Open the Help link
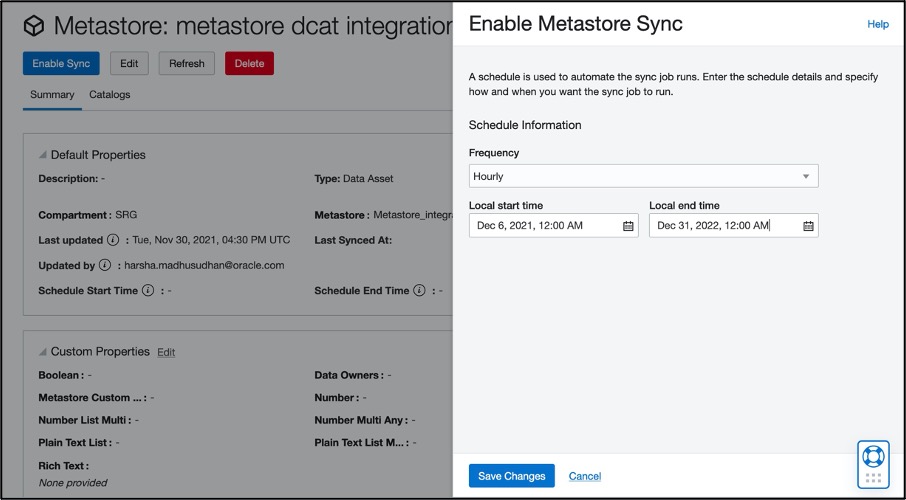 pos(878,25)
